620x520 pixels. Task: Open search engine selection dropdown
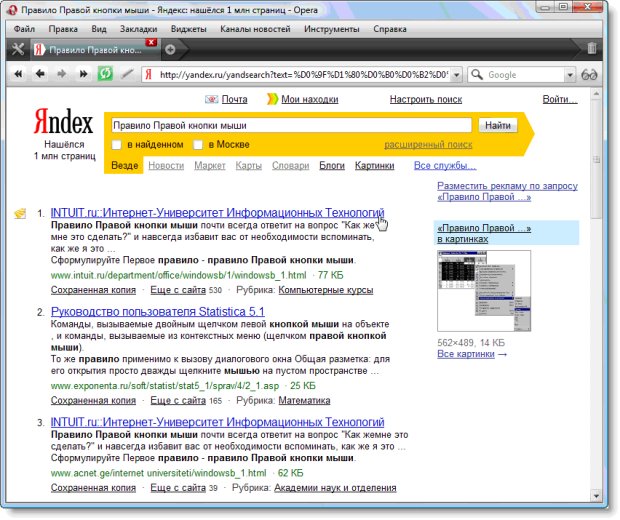point(570,75)
